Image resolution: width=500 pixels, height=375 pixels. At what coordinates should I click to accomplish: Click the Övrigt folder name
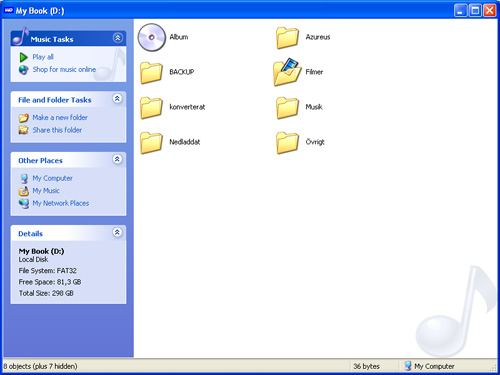[315, 142]
